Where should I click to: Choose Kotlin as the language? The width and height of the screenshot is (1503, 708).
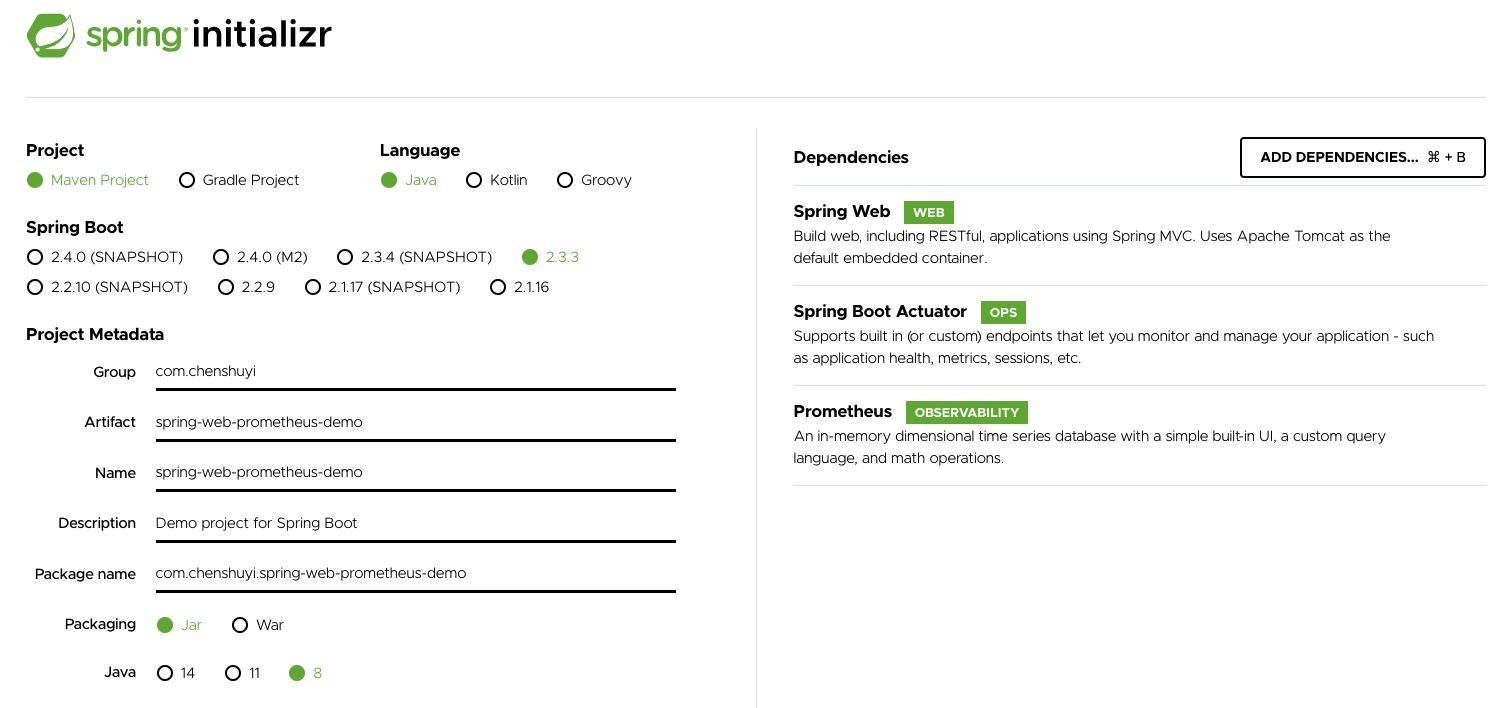pos(497,180)
